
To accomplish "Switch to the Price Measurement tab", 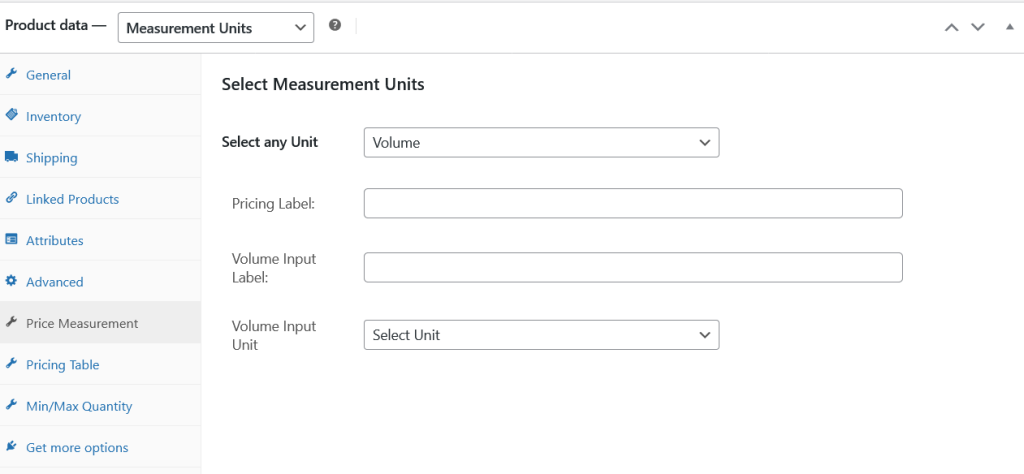I will [82, 323].
